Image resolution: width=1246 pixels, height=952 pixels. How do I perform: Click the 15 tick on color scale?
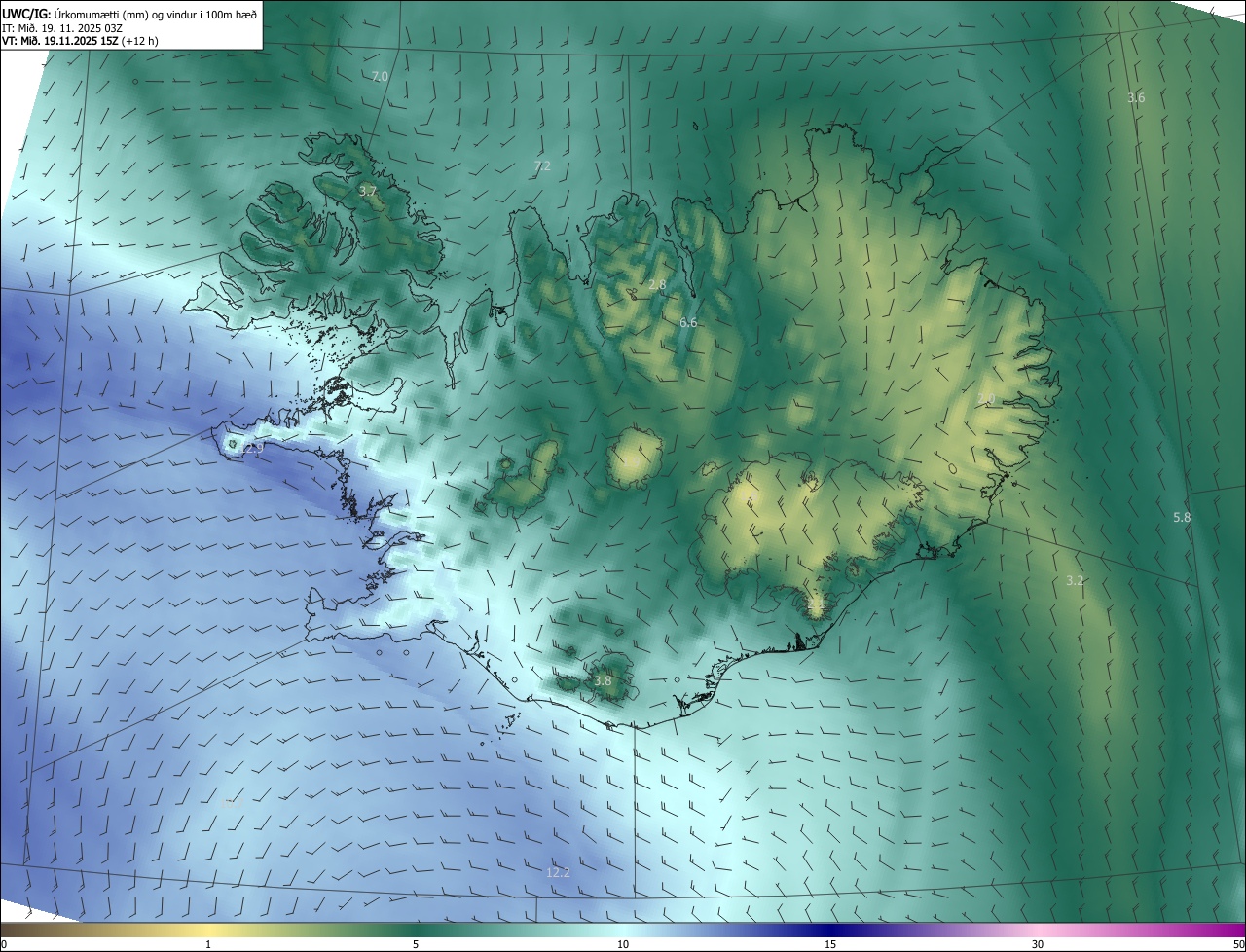coord(830,944)
